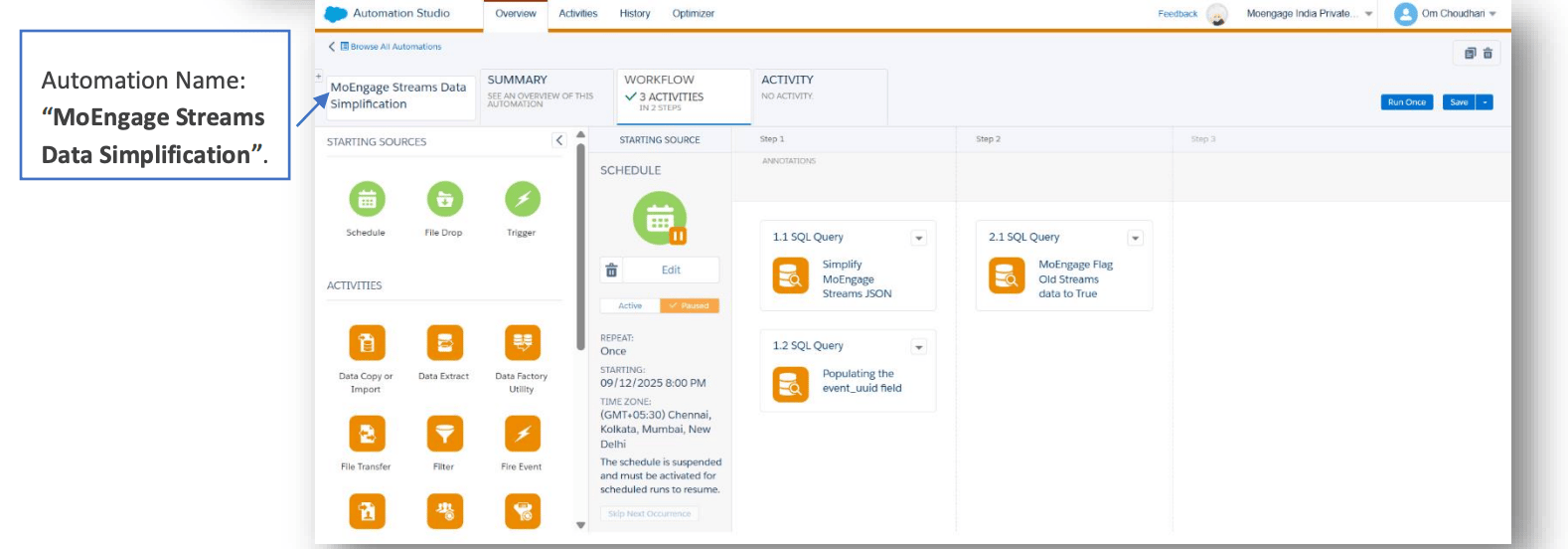Open the WORKFLOW 3 Activities tab
The height and width of the screenshot is (549, 1568).
[684, 95]
